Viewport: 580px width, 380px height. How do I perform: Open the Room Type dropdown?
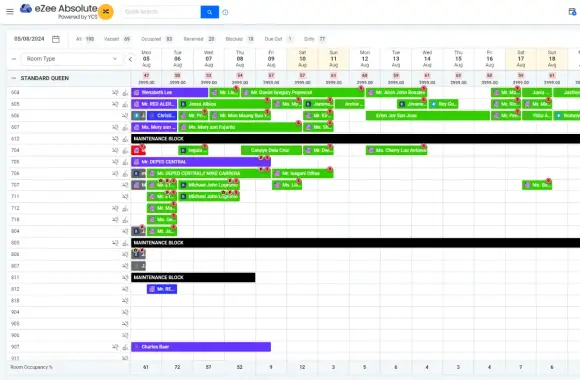coord(72,59)
